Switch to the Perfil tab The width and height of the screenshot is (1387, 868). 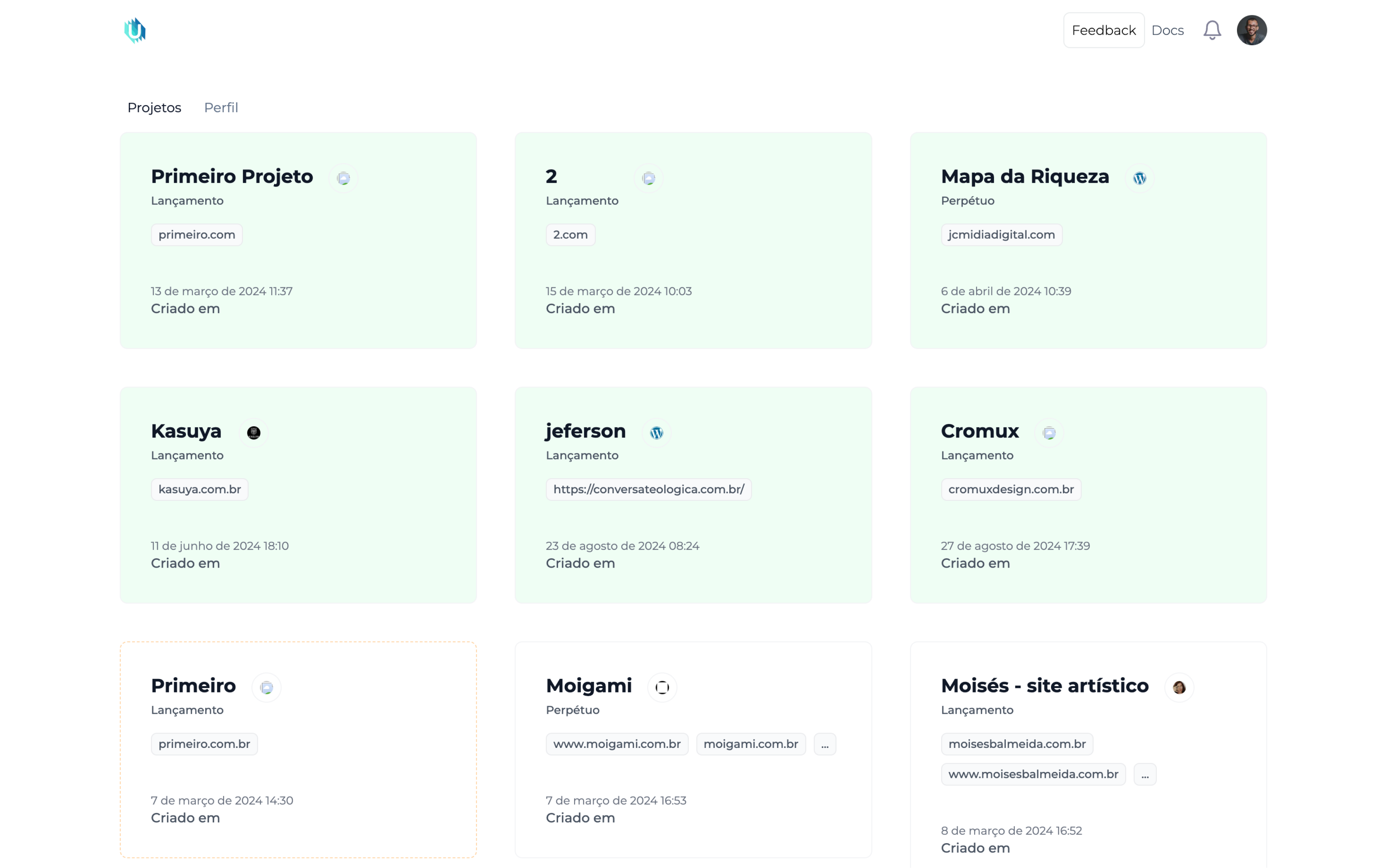[x=221, y=107]
